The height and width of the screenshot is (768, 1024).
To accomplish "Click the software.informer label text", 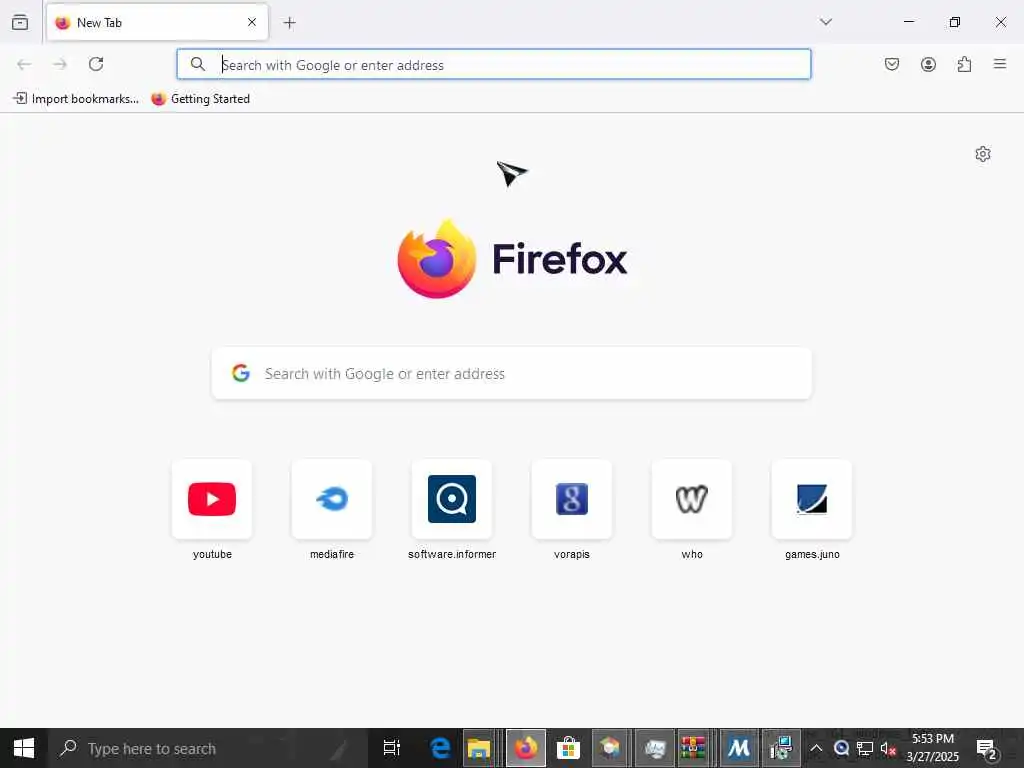I will (x=452, y=554).
